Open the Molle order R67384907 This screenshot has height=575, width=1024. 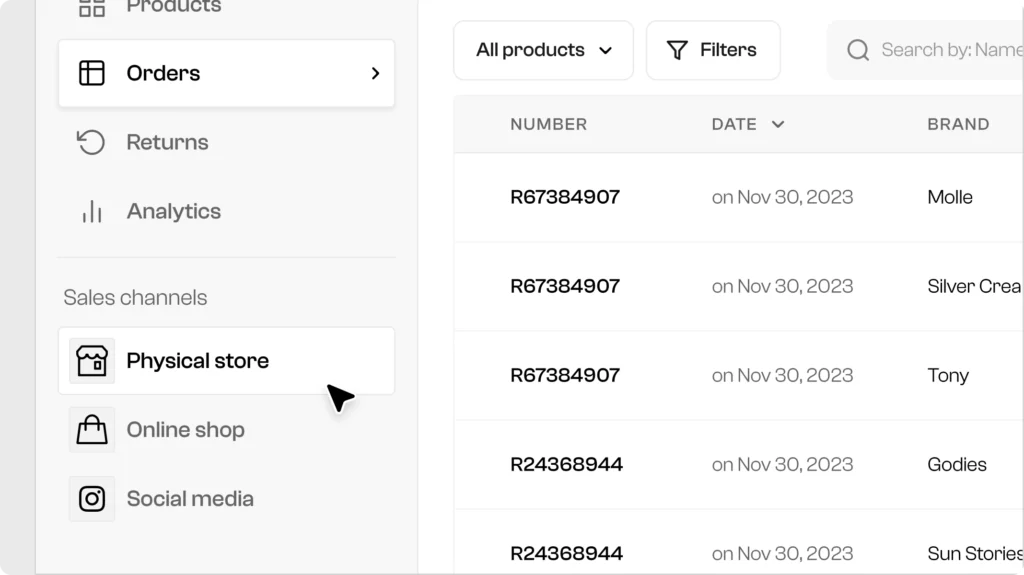[x=565, y=197]
